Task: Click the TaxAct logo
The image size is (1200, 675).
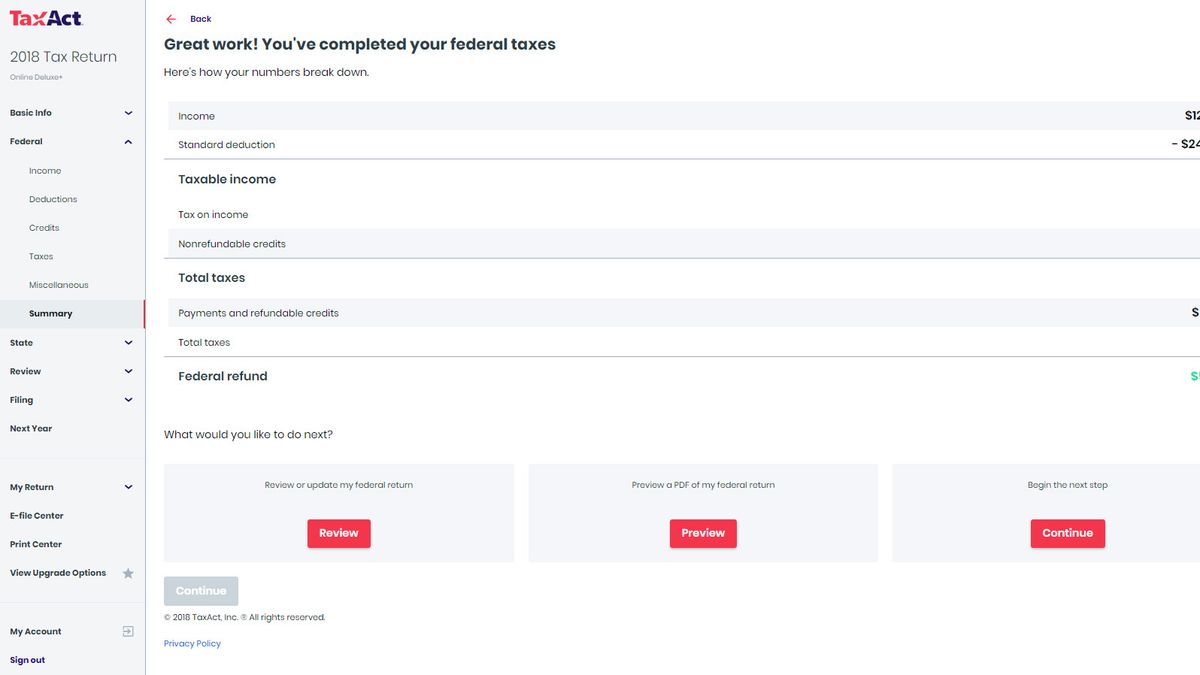Action: pyautogui.click(x=46, y=18)
